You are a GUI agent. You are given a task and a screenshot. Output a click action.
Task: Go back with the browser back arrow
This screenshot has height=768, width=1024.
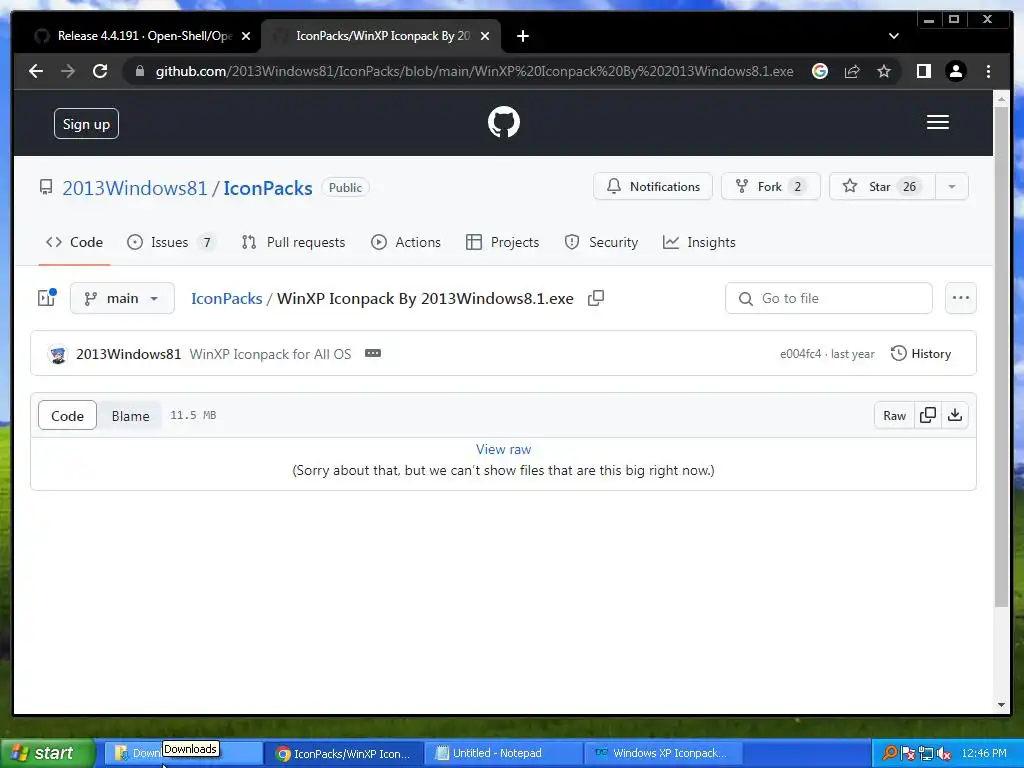coord(36,71)
